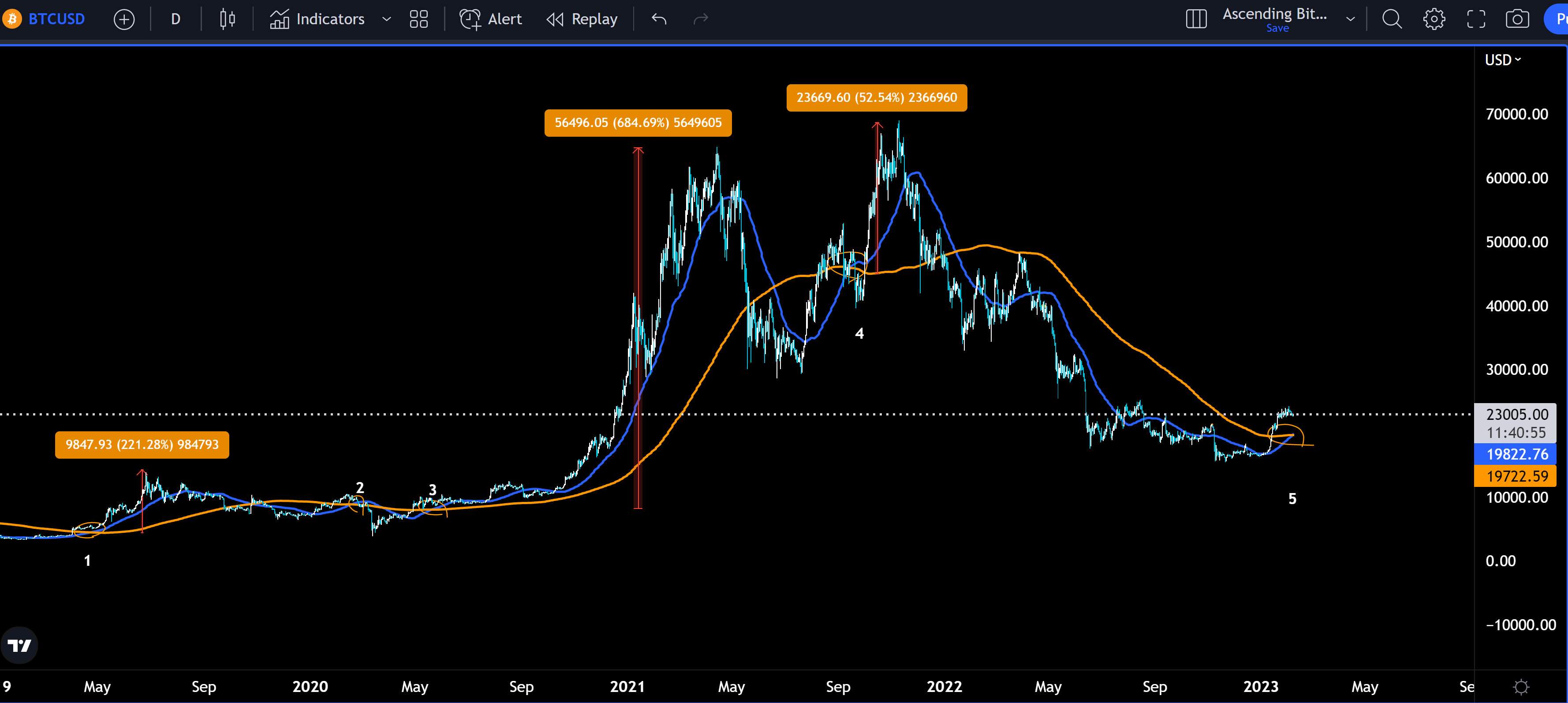The image size is (1568, 703).
Task: Start bar Replay mode
Action: [x=582, y=19]
